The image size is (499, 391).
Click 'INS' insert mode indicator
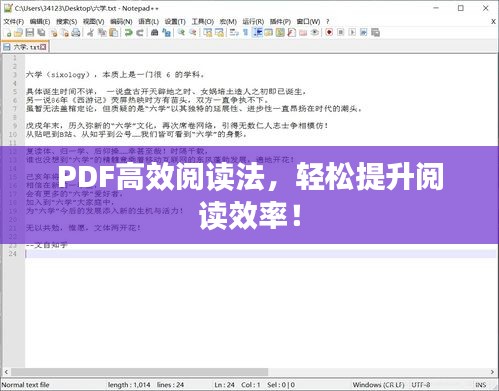pyautogui.click(x=481, y=385)
